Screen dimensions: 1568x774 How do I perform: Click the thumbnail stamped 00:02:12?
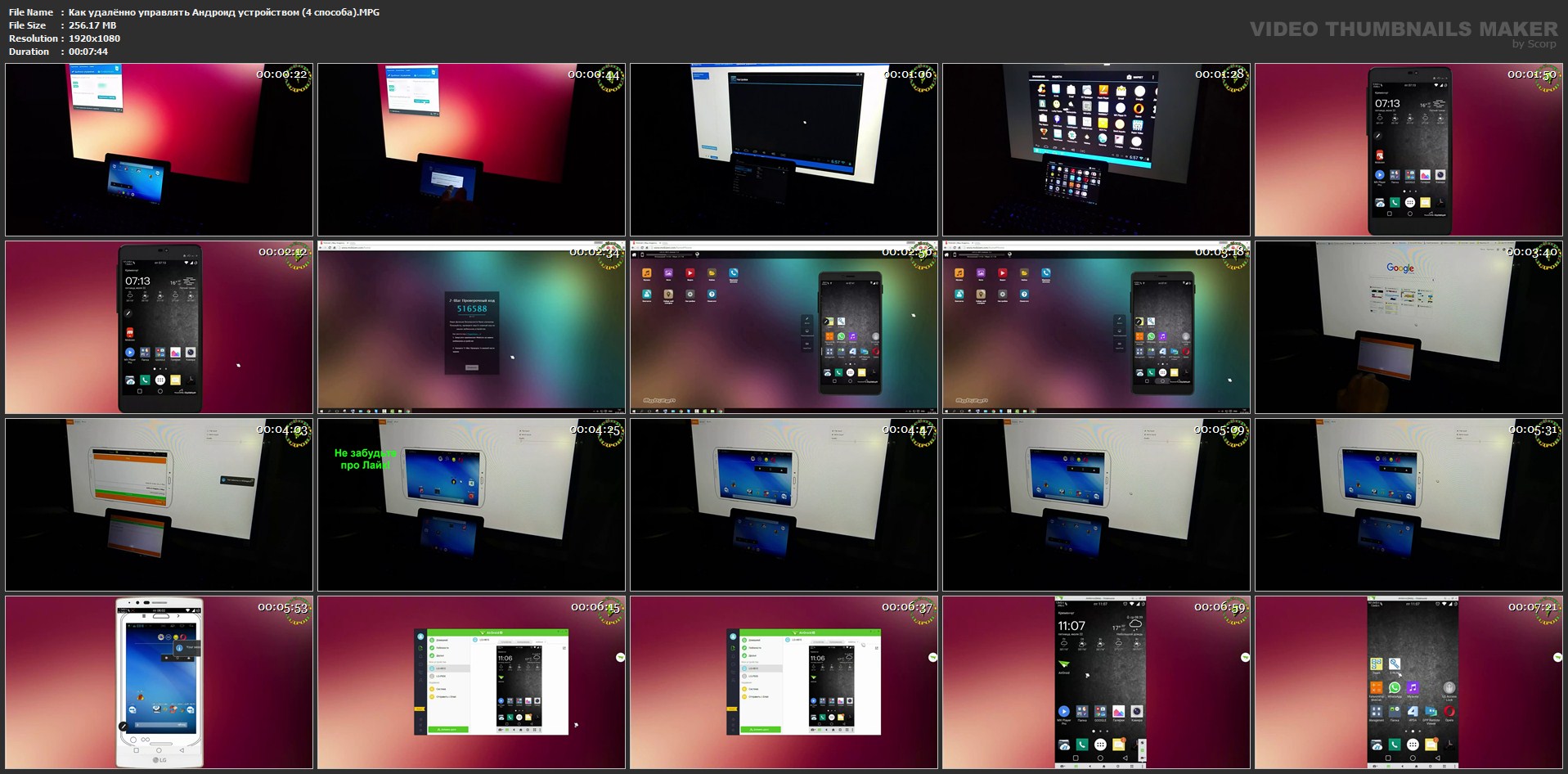tap(159, 327)
